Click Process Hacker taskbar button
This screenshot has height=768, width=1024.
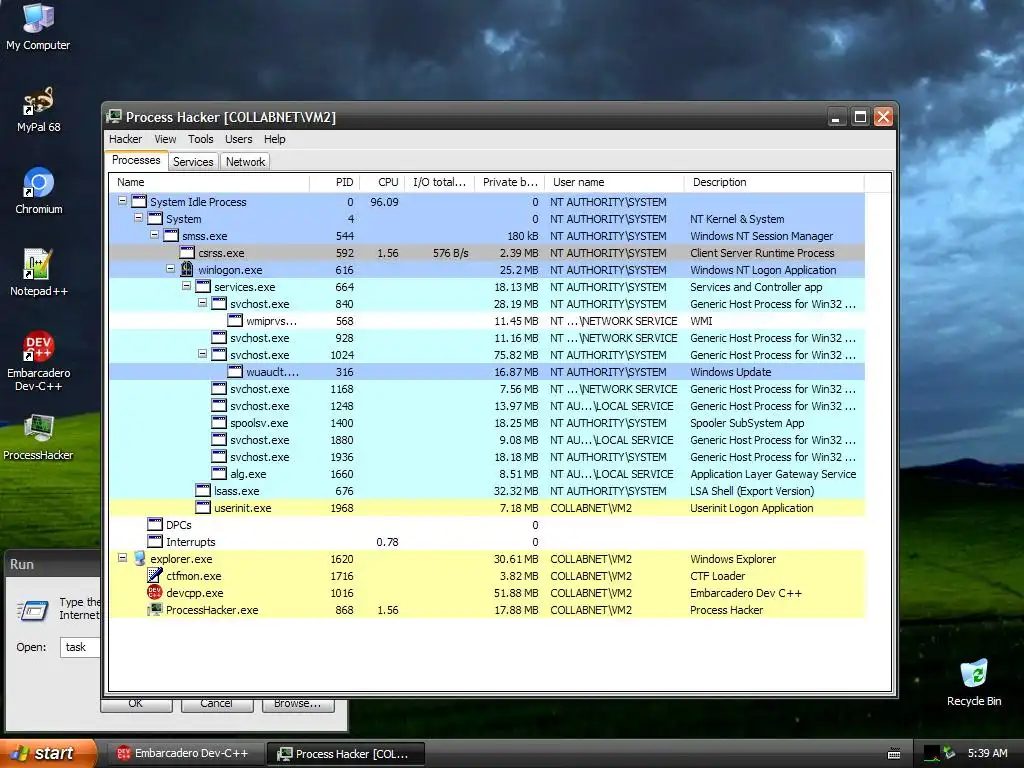(345, 754)
